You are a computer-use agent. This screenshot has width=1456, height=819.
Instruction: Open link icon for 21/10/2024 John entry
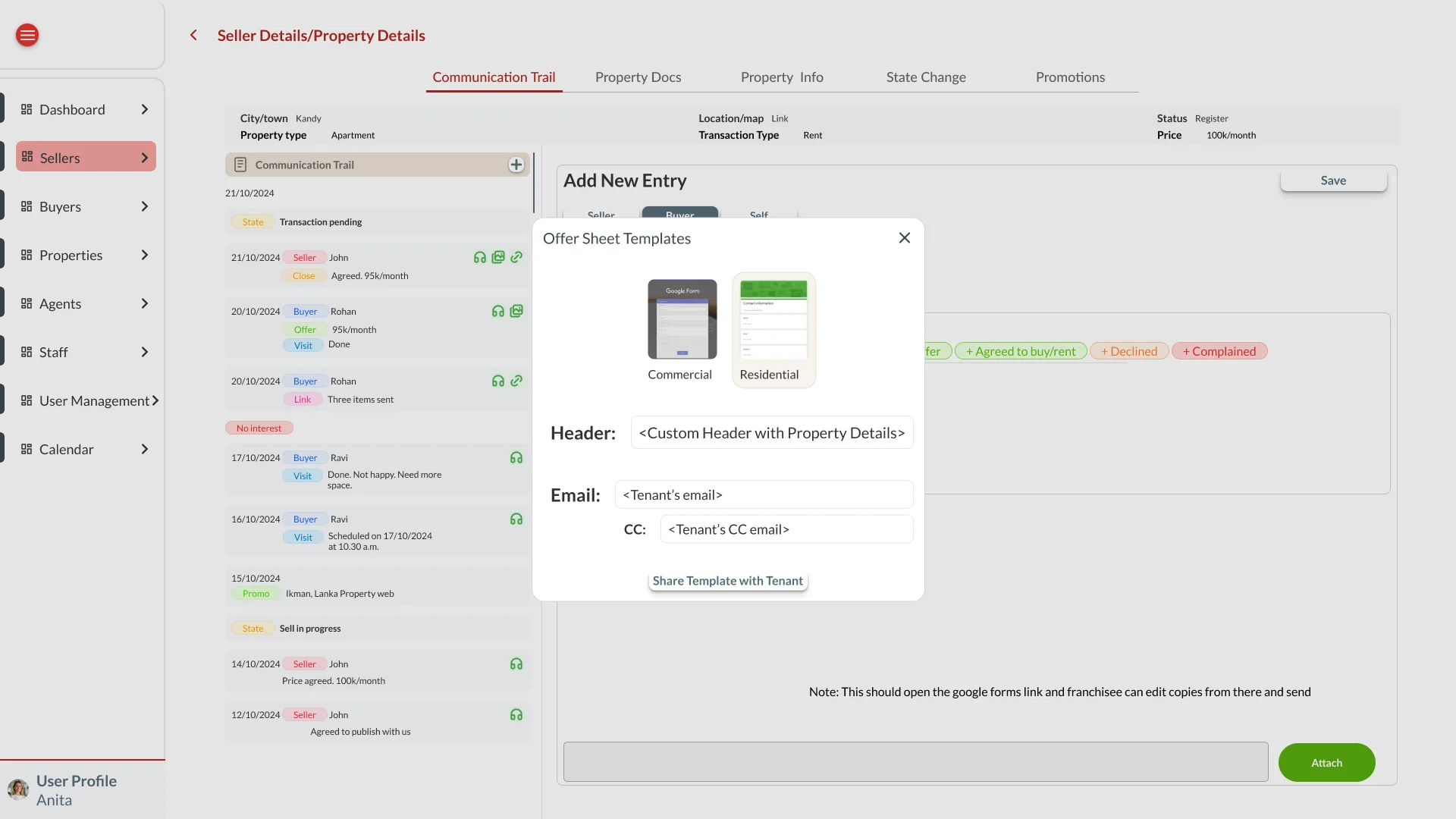[516, 257]
